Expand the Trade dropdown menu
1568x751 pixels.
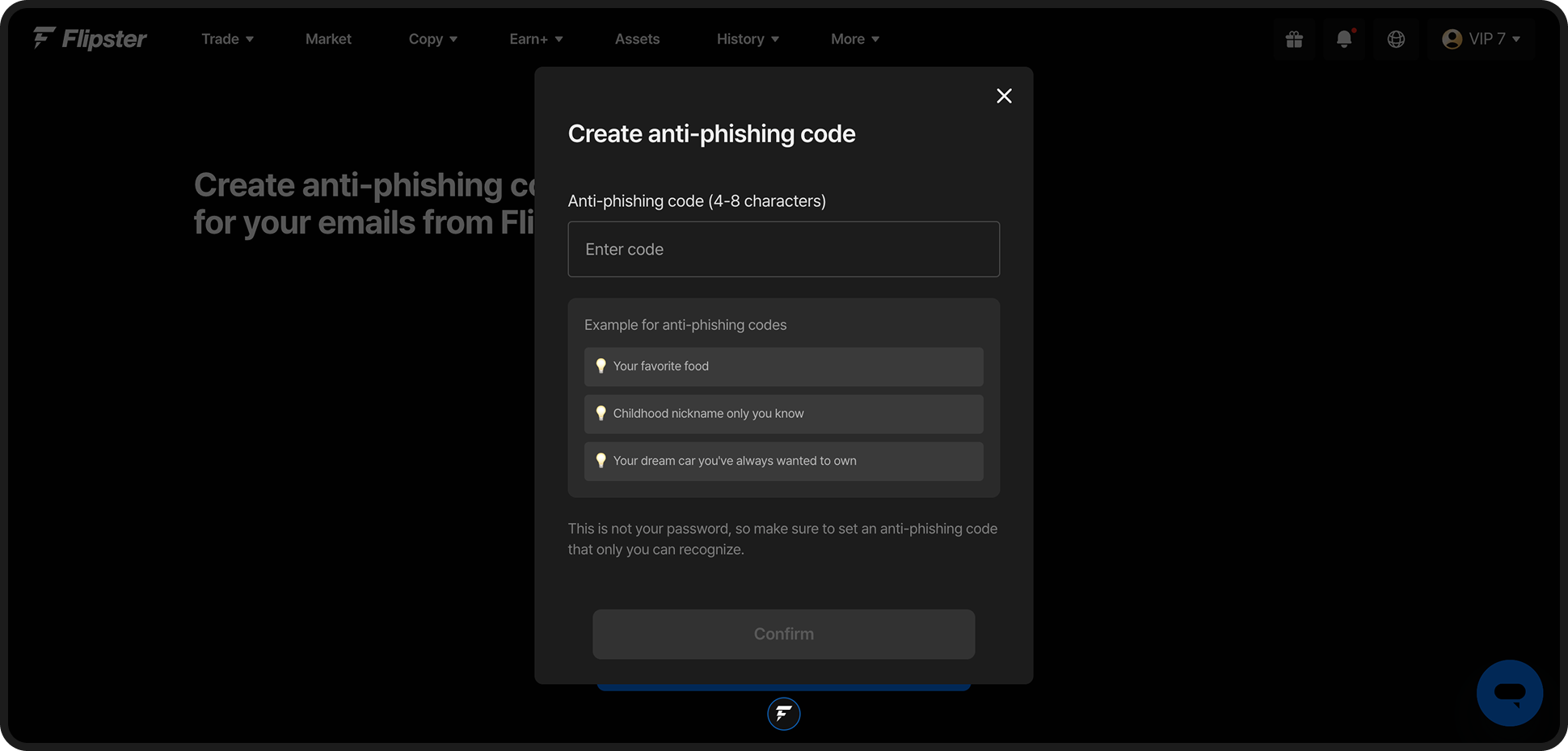227,39
